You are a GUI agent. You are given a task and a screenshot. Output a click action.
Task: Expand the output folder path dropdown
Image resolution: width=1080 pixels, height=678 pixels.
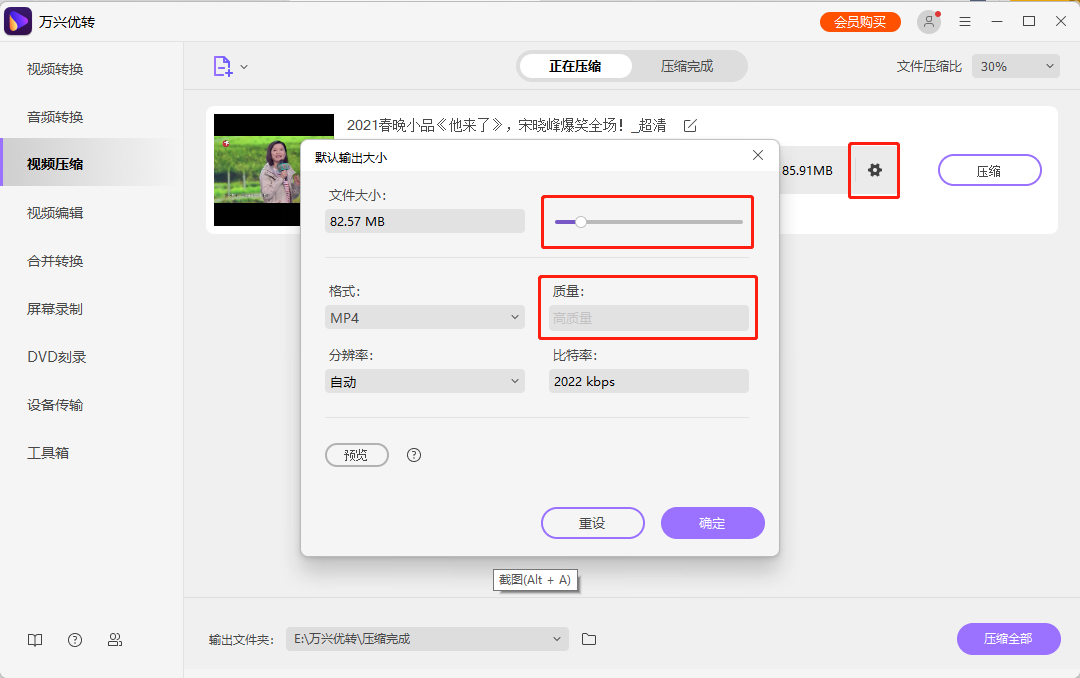(x=557, y=639)
